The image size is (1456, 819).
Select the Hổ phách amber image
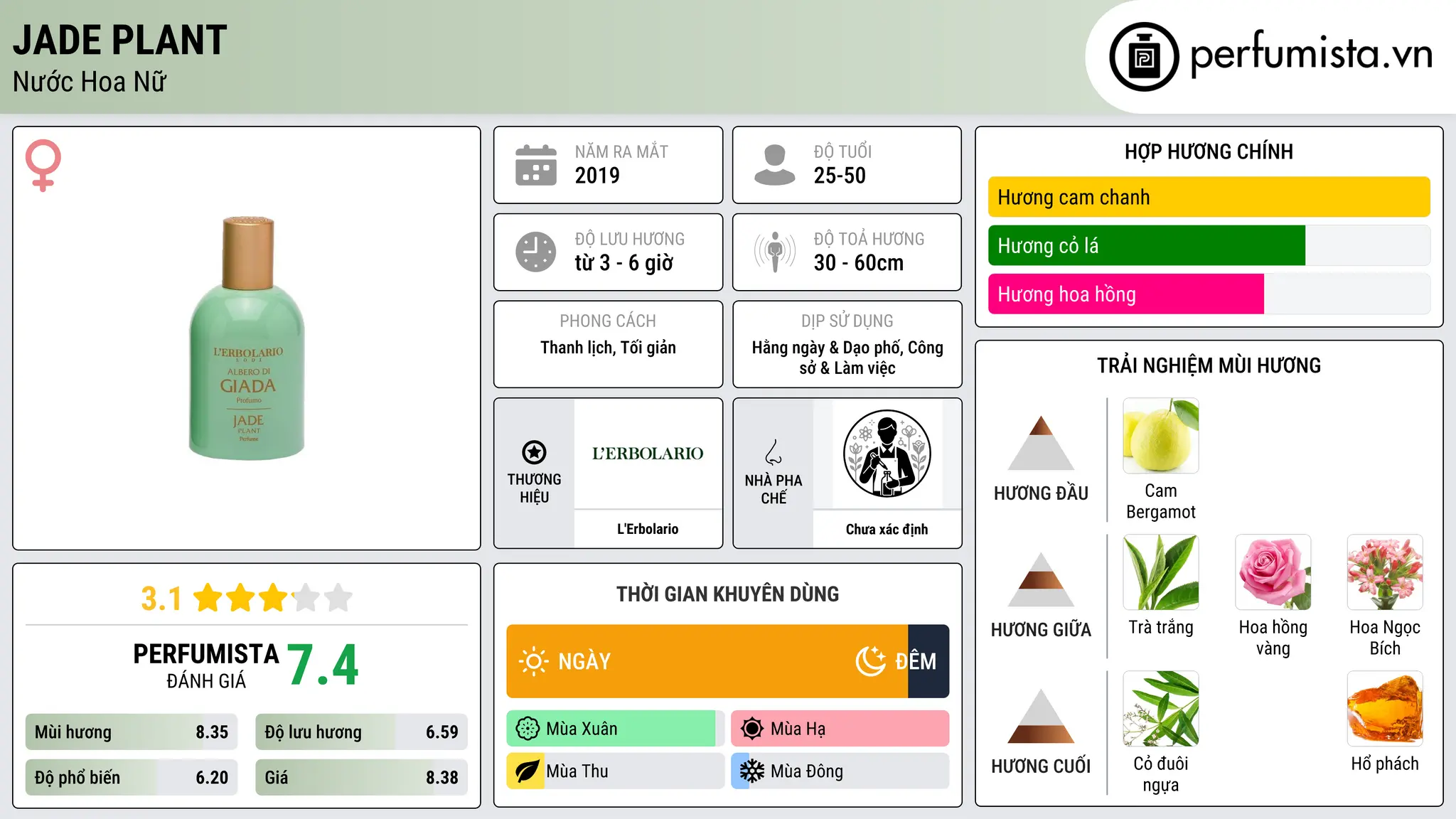(x=1385, y=709)
